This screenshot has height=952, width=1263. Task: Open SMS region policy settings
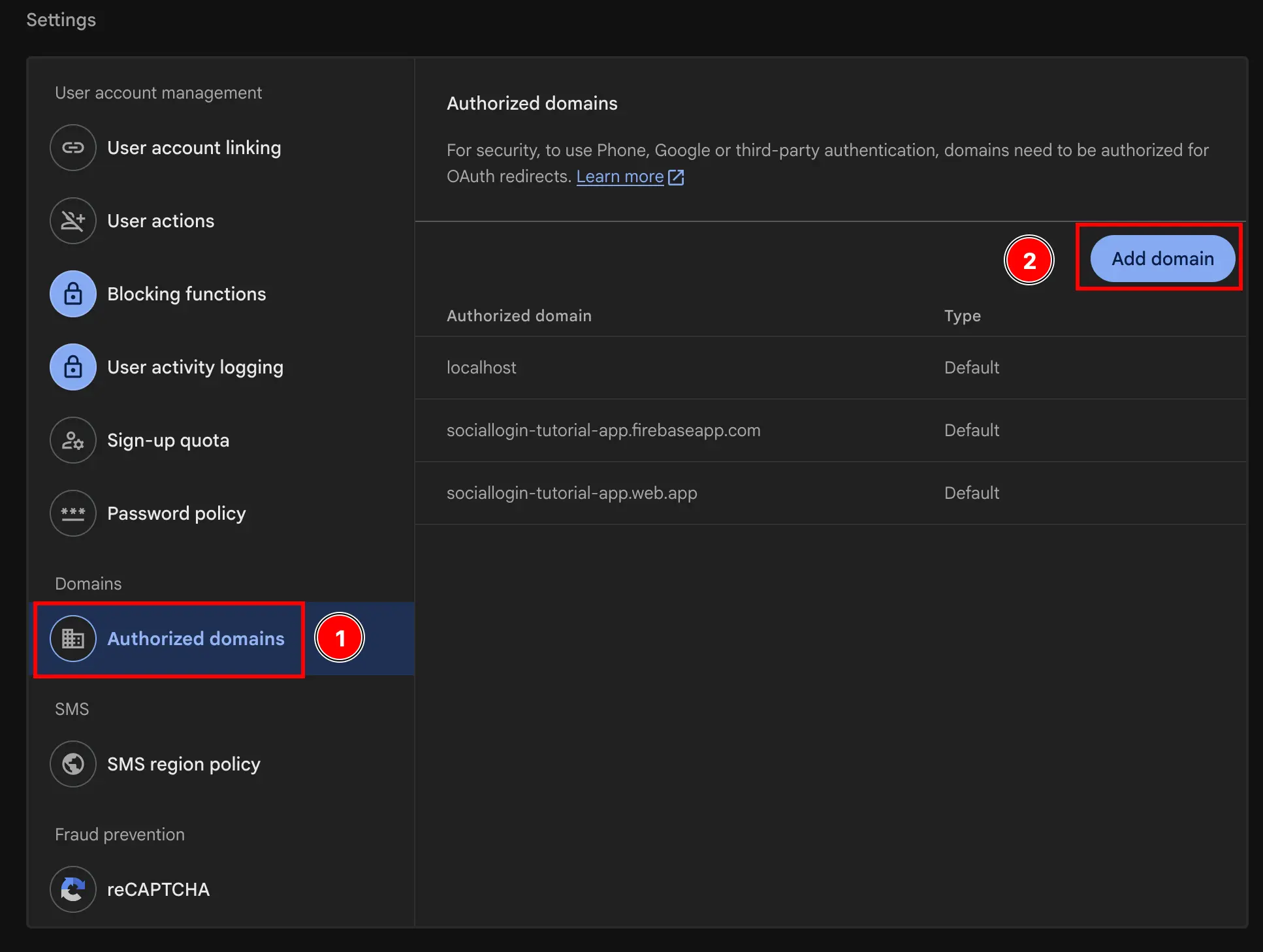[184, 764]
